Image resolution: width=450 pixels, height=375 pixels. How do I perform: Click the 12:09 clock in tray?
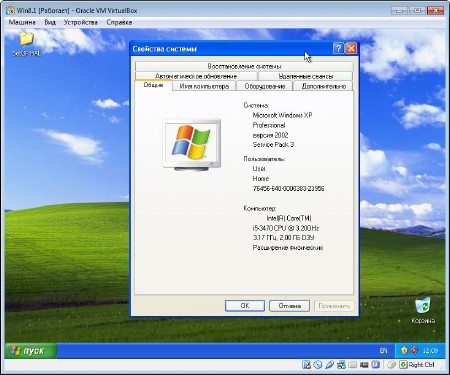coord(430,351)
